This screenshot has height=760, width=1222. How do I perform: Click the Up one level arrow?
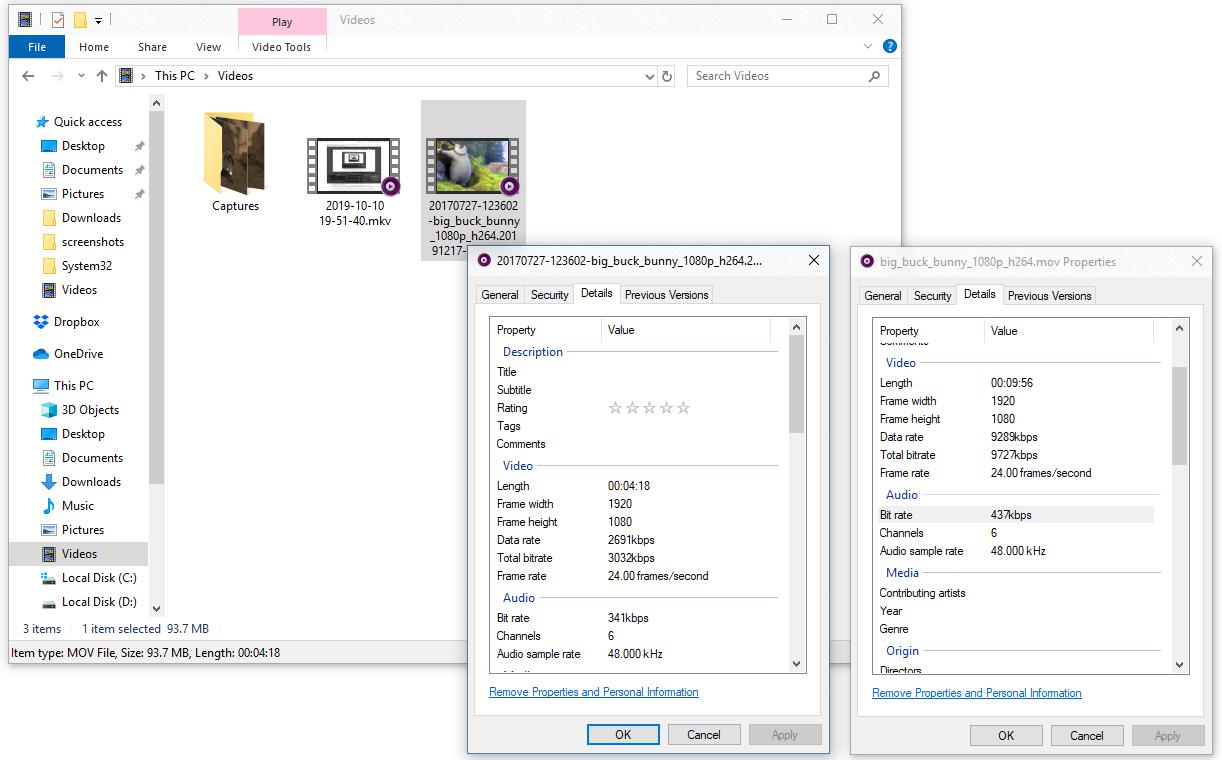pyautogui.click(x=101, y=76)
